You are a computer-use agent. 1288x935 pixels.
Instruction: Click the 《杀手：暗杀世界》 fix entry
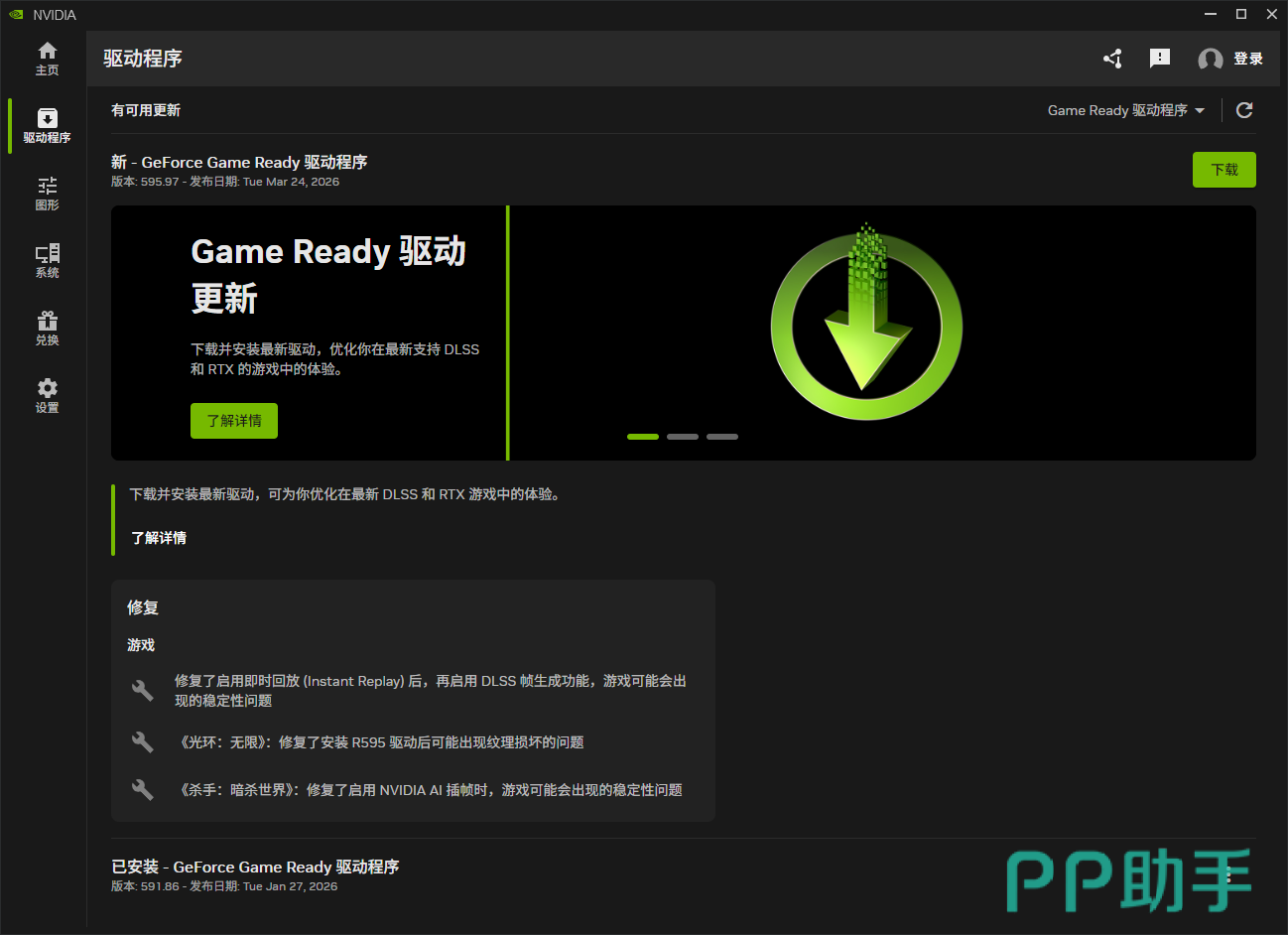click(429, 790)
